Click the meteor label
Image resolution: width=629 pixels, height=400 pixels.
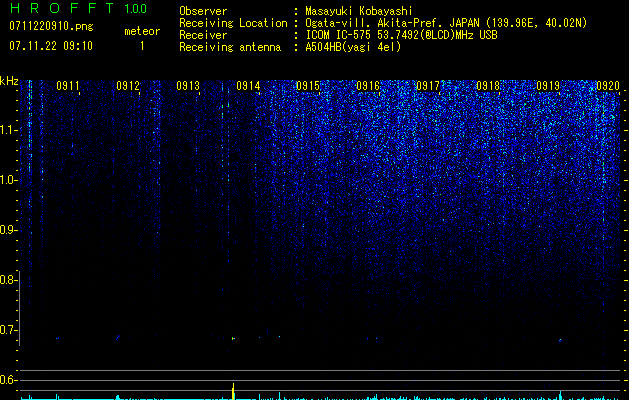142,31
